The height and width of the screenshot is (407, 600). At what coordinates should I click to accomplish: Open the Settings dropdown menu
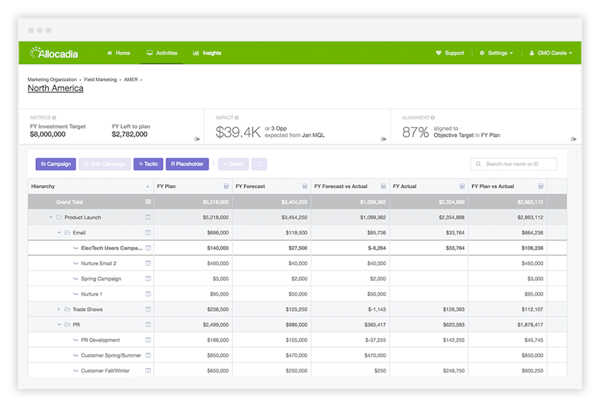(497, 53)
